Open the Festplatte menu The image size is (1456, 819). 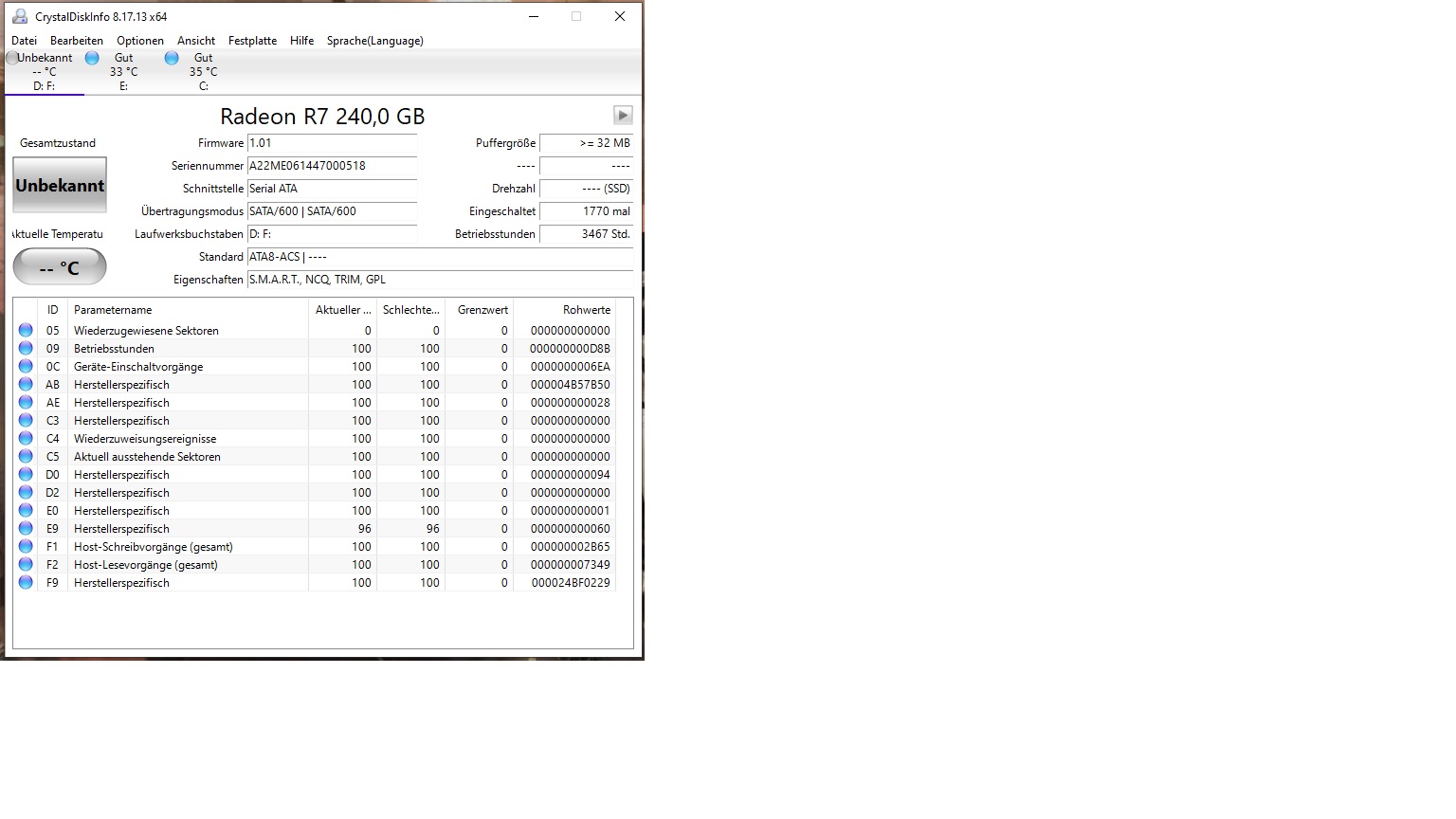[252, 41]
